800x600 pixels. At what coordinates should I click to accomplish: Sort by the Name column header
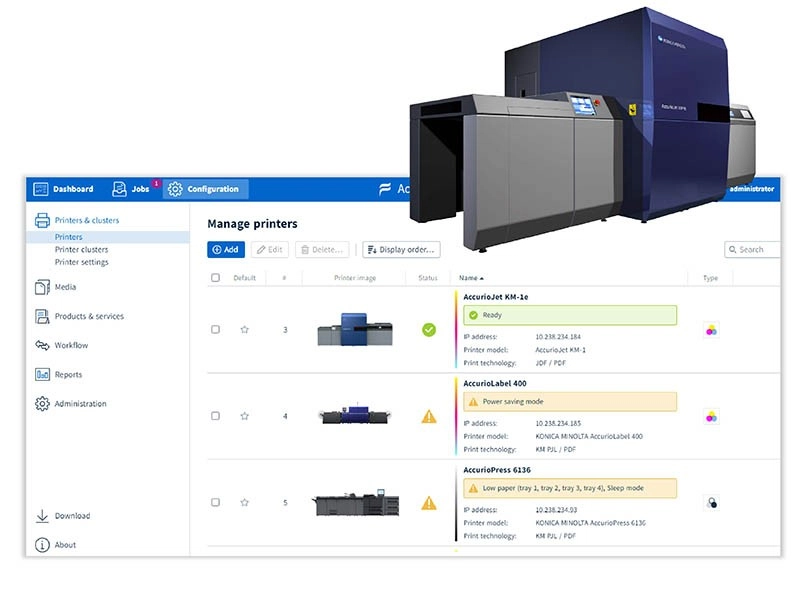470,278
